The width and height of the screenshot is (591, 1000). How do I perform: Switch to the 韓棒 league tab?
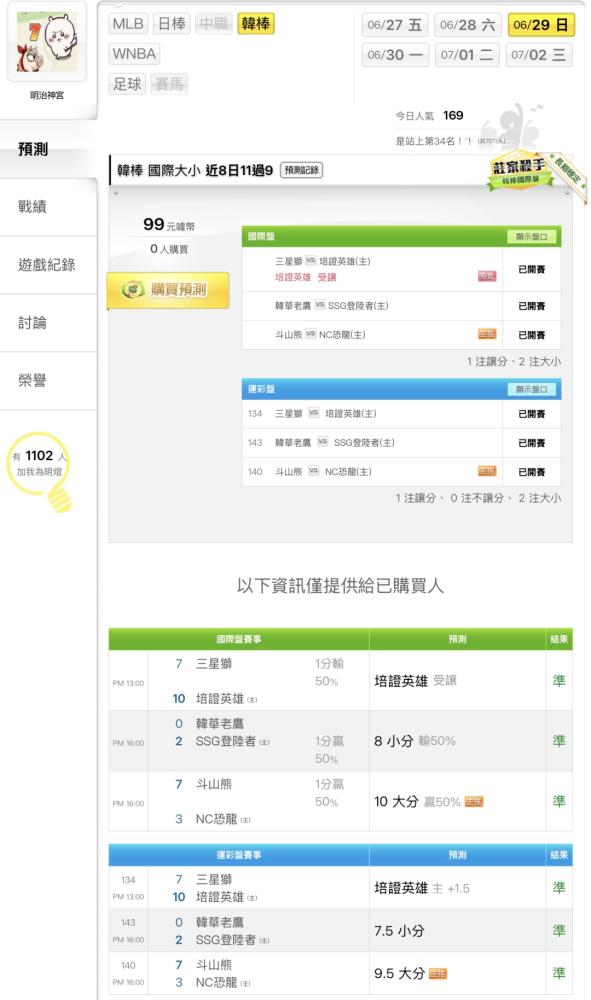255,24
